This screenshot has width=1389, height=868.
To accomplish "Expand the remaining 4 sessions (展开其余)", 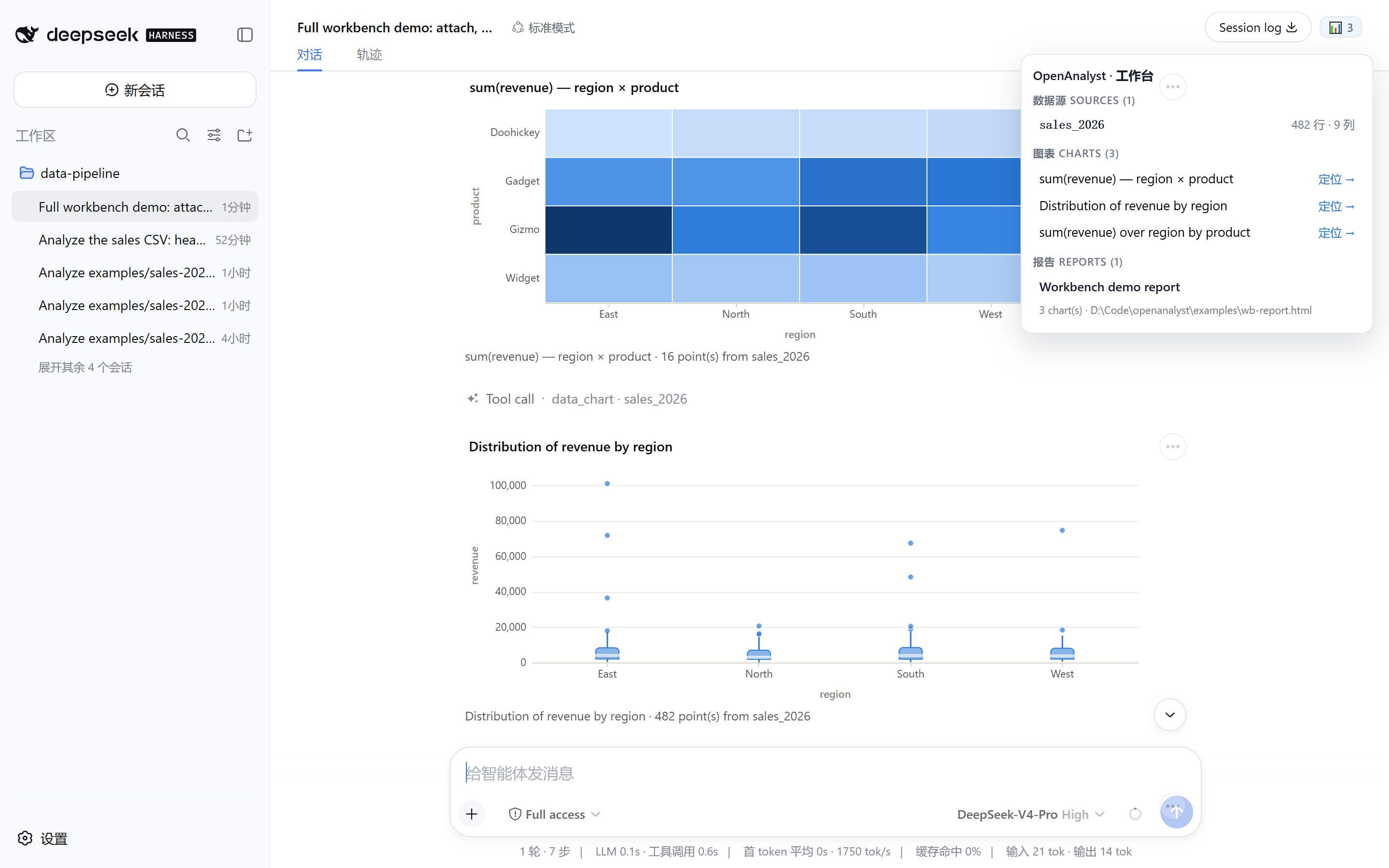I will pos(85,367).
